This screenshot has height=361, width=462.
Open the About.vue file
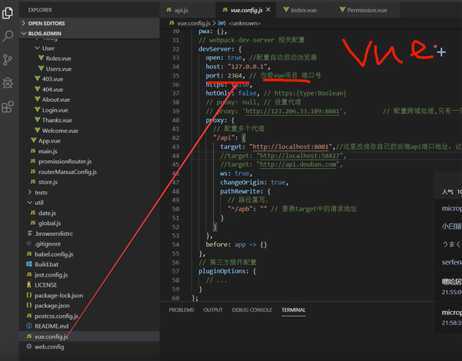[x=56, y=100]
